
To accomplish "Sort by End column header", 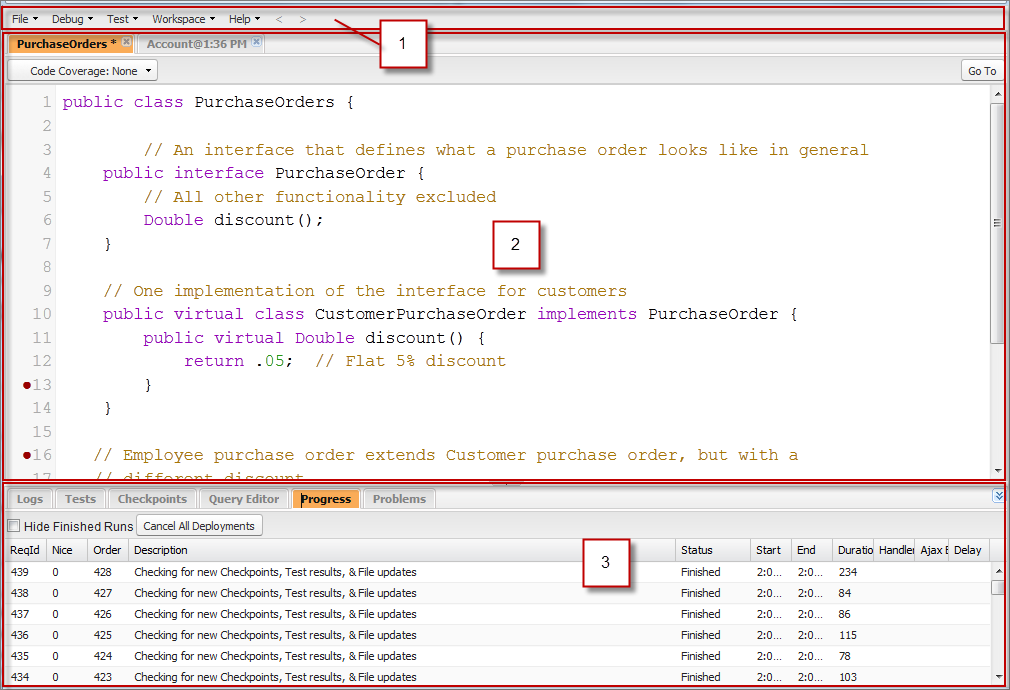I will [x=812, y=550].
